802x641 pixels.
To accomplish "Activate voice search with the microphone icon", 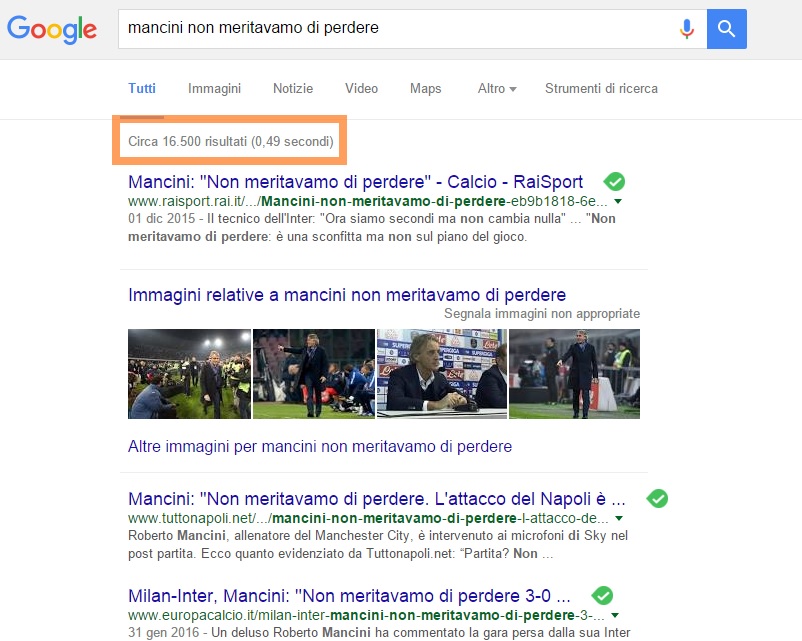I will (687, 29).
